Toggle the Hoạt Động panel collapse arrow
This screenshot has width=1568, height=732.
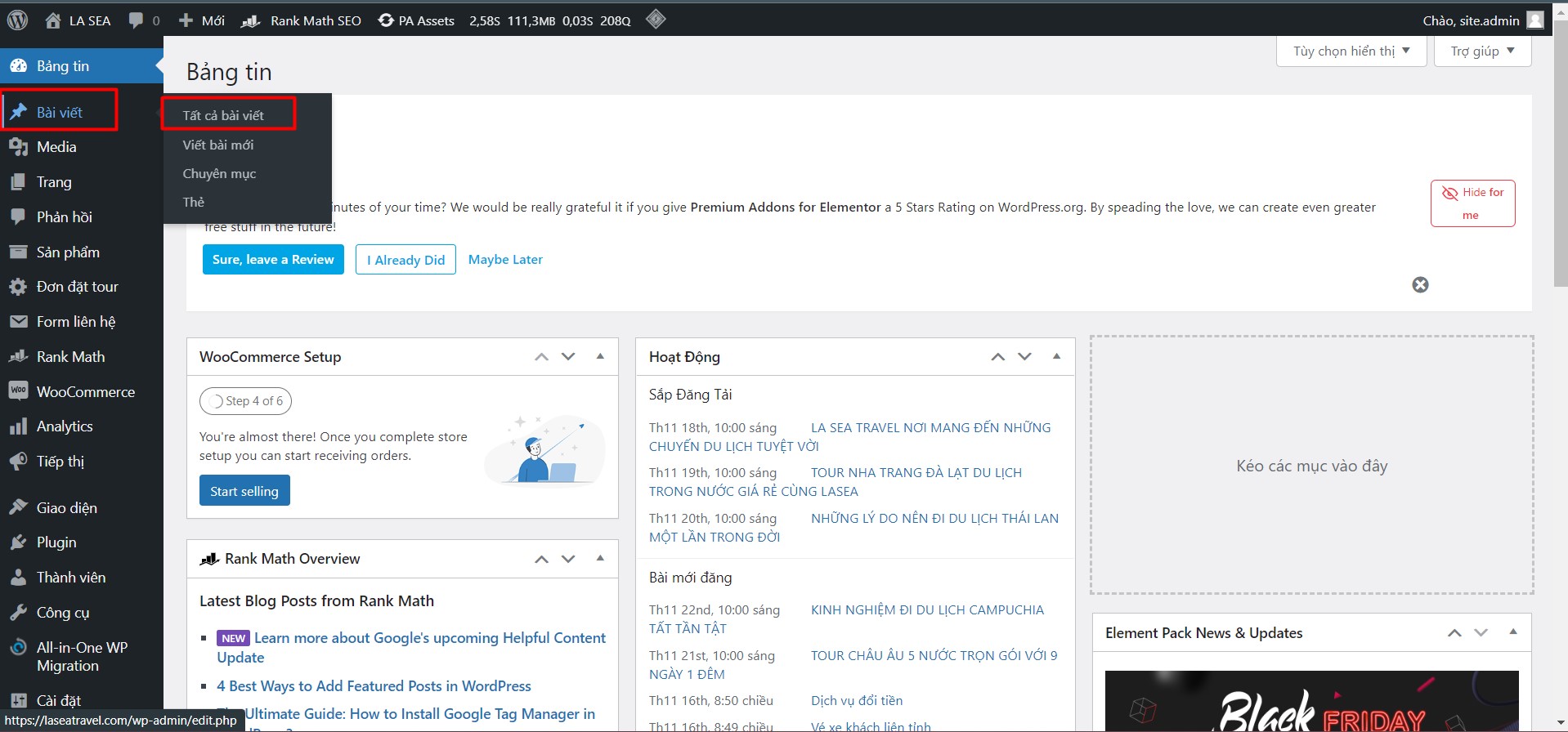coord(1056,356)
